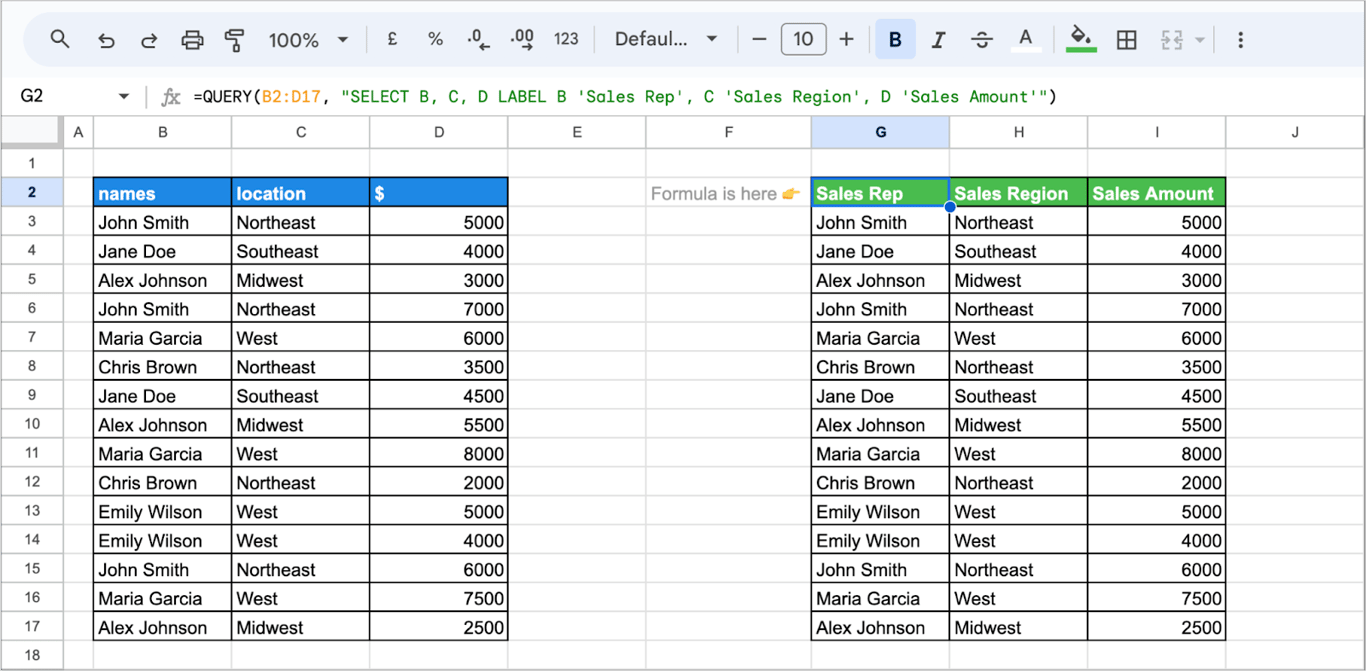Viewport: 1366px width, 671px height.
Task: Undo the last action
Action: tap(106, 40)
